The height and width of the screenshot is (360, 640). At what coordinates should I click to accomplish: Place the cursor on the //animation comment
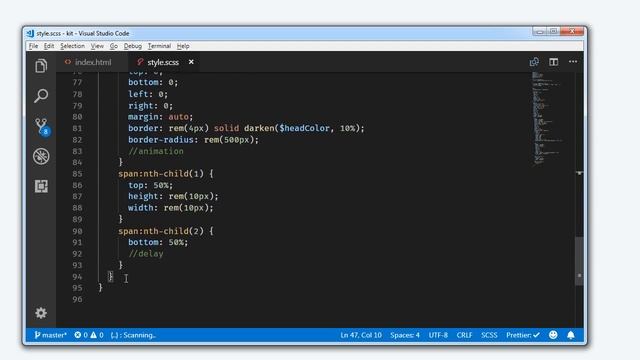click(156, 151)
